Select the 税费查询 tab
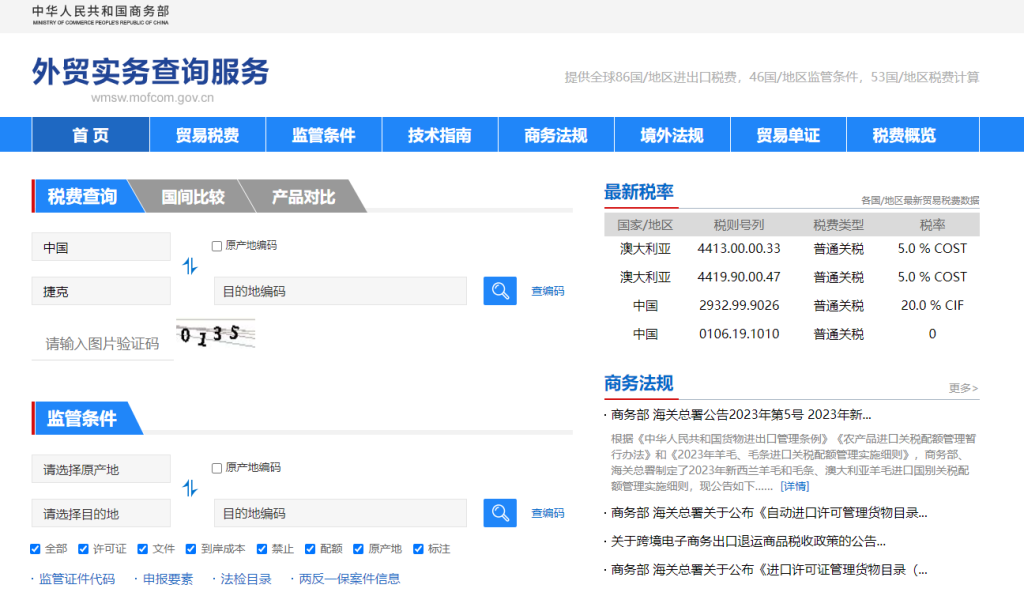 82,196
